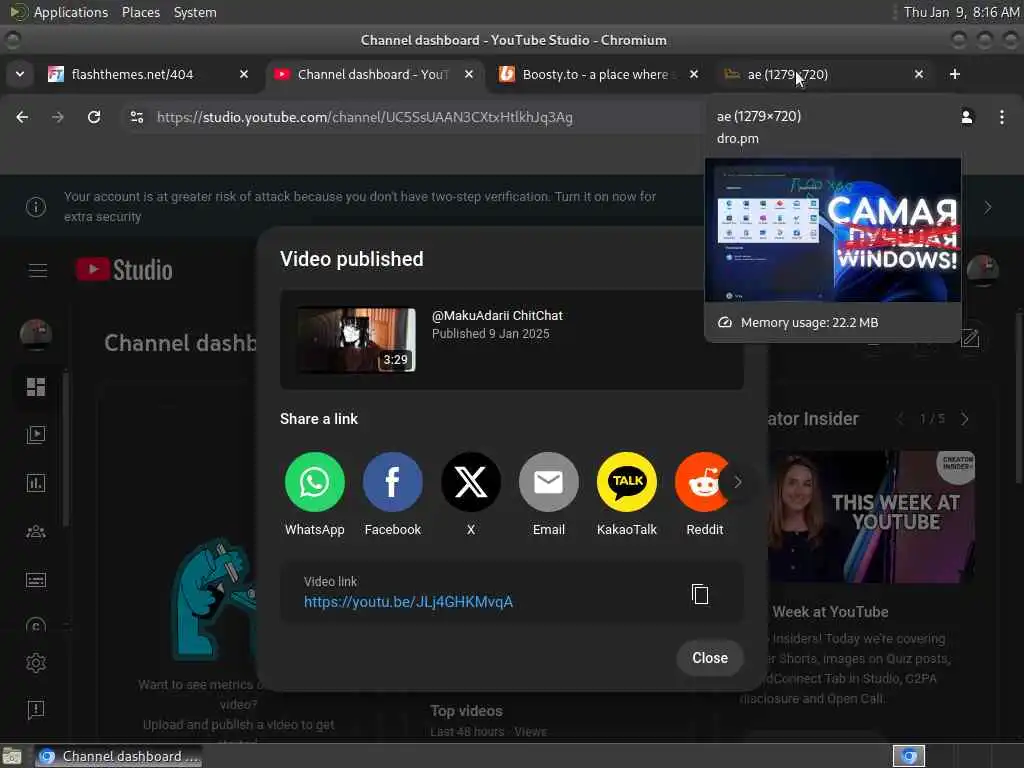Open Chromium three-dot menu
Image resolution: width=1024 pixels, height=768 pixels.
[x=1002, y=117]
